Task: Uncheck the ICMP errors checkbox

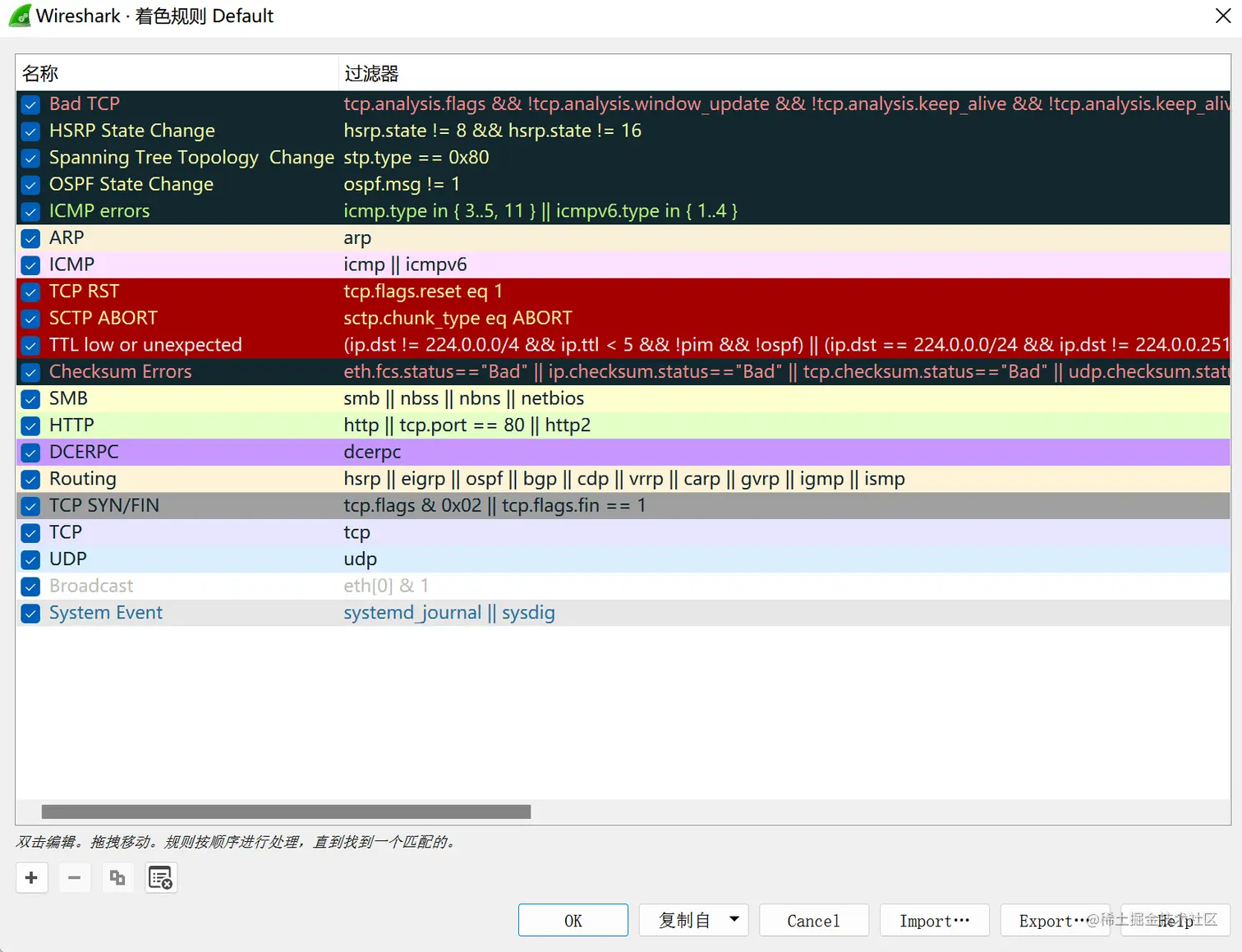Action: click(30, 211)
